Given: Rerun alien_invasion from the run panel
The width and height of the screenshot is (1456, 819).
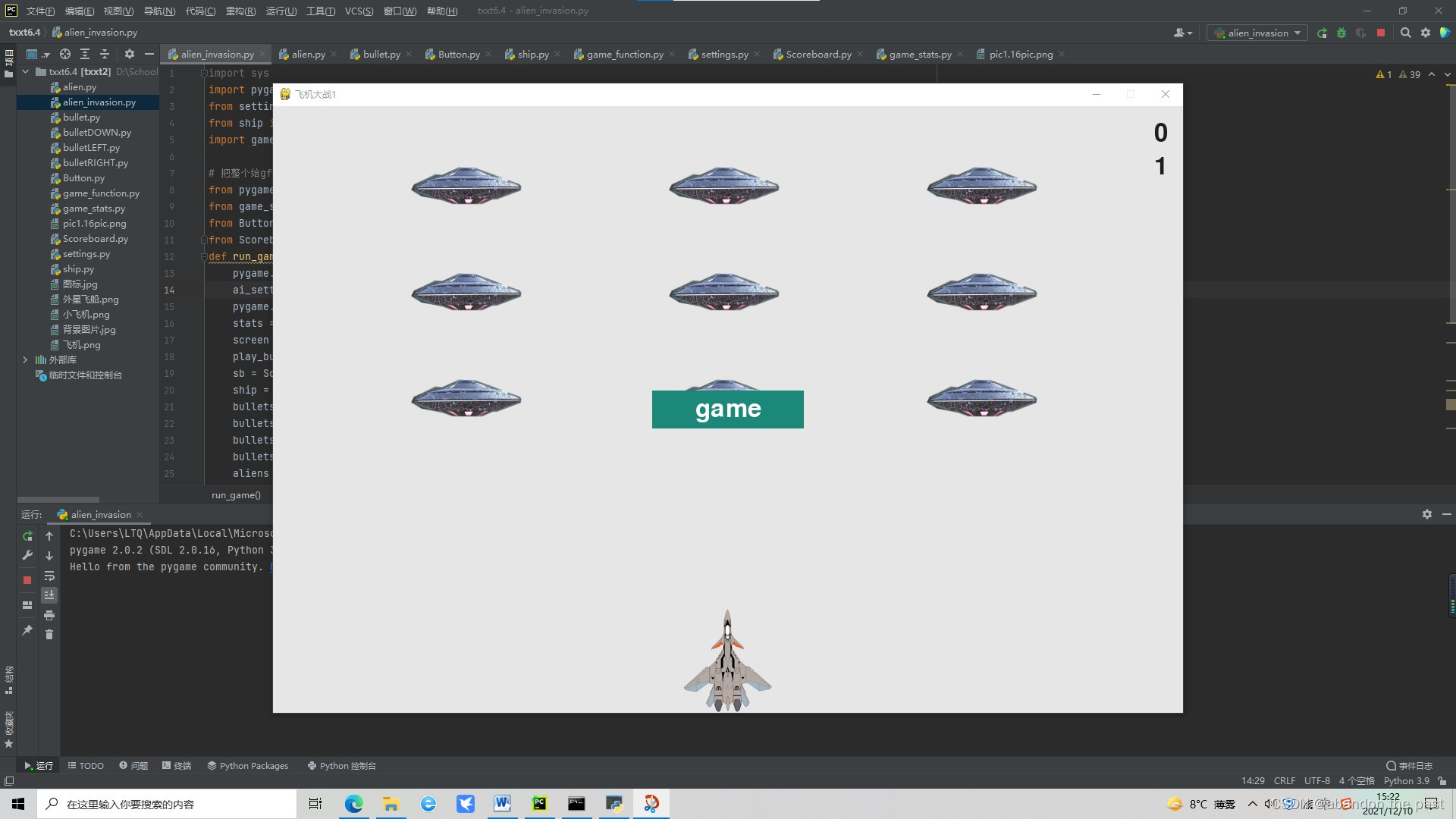Looking at the screenshot, I should pyautogui.click(x=27, y=536).
